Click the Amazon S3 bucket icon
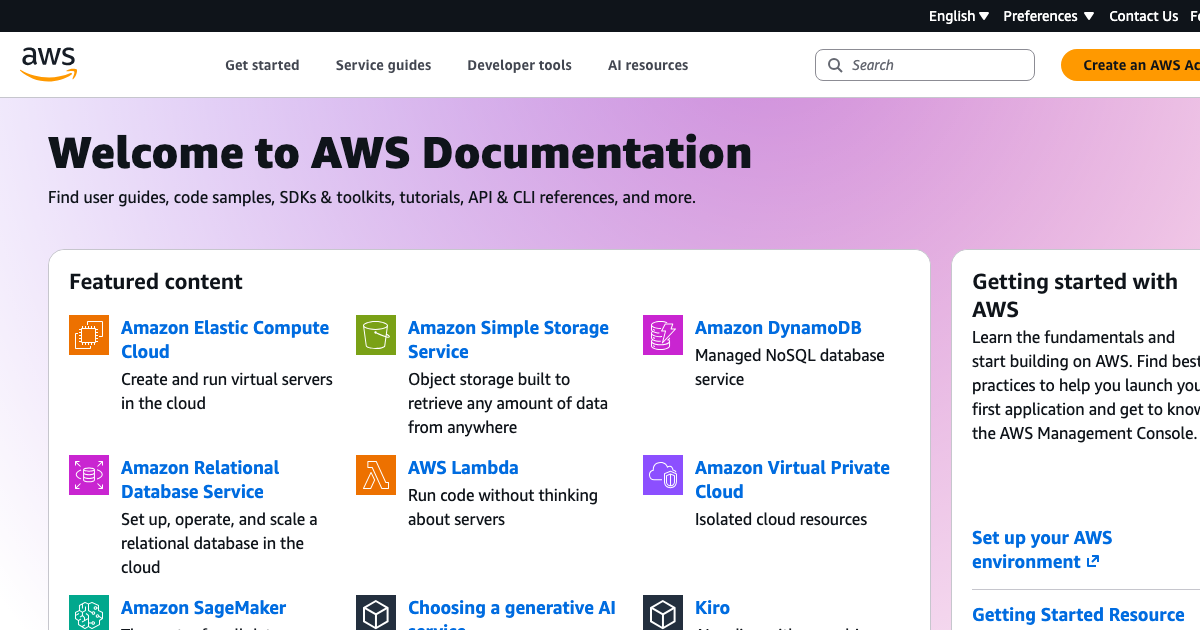Viewport: 1200px width, 630px height. coord(375,335)
